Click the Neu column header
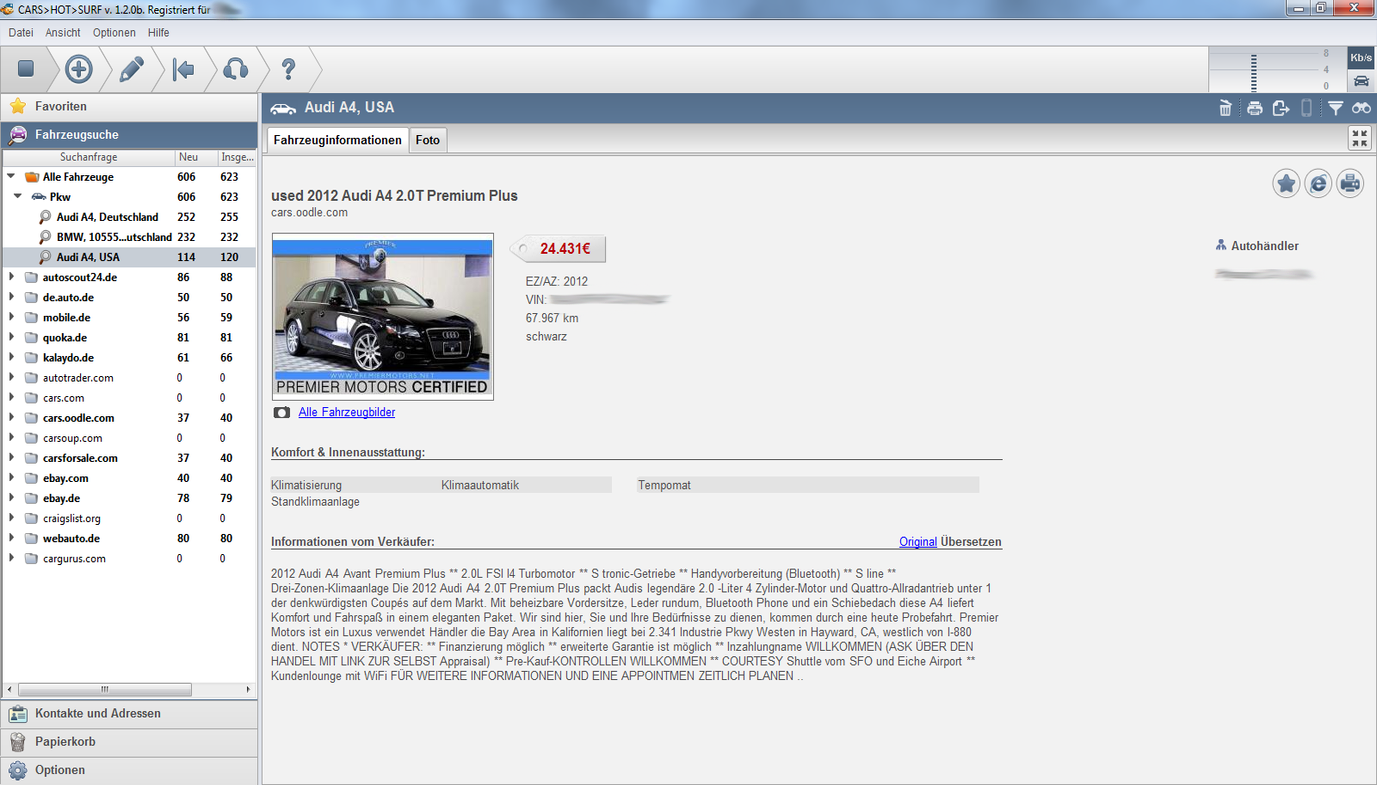Screen dimensions: 1377x785 [195, 157]
